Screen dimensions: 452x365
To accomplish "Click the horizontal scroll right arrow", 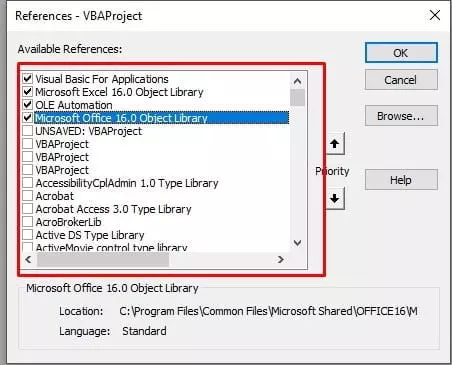I will coord(281,259).
